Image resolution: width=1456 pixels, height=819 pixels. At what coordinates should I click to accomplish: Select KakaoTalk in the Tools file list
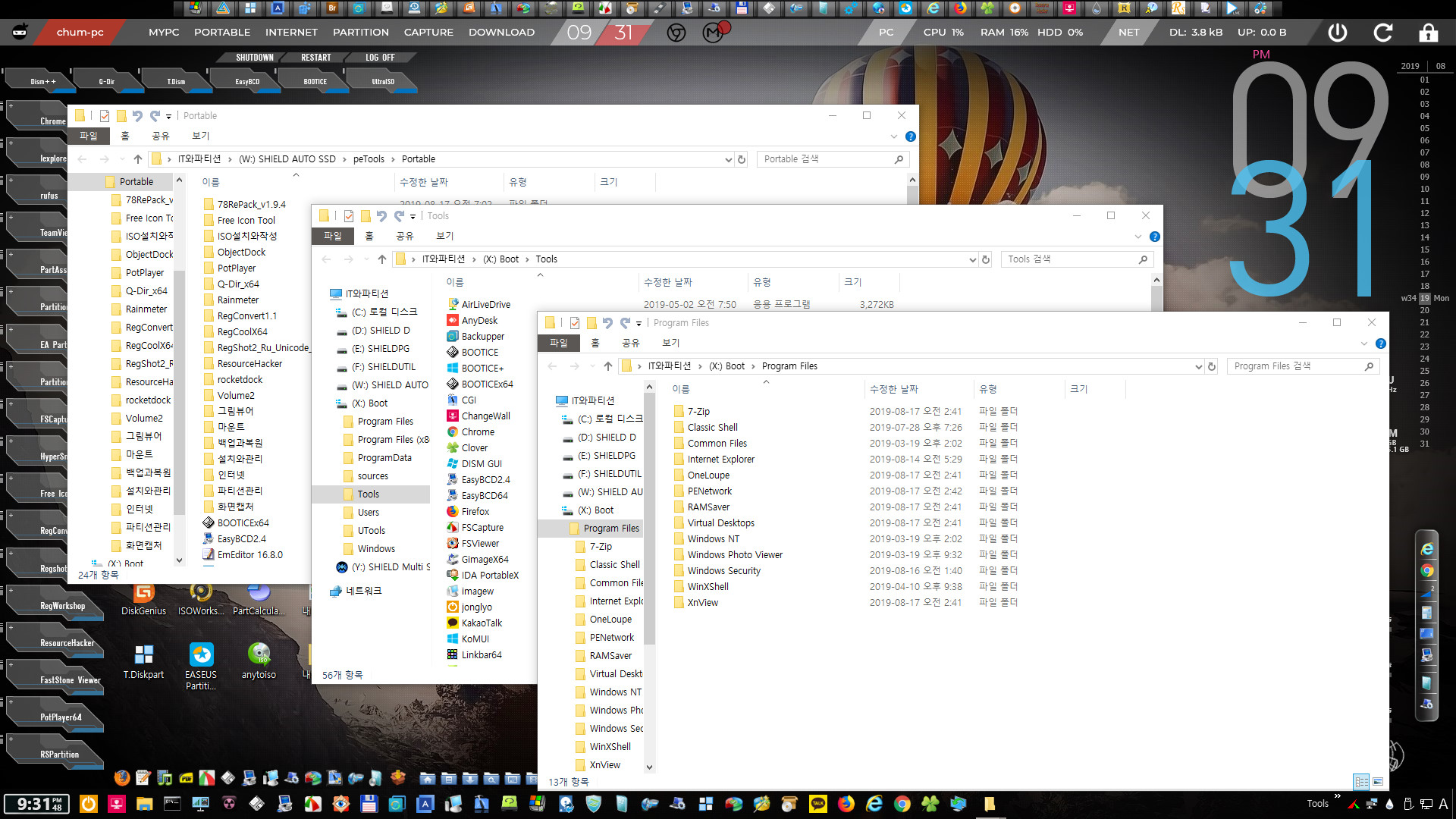coord(475,623)
